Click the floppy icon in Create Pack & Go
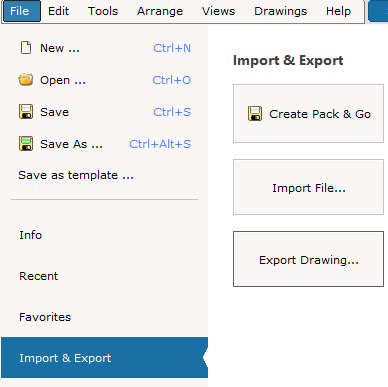This screenshot has height=387, width=388. coord(255,114)
